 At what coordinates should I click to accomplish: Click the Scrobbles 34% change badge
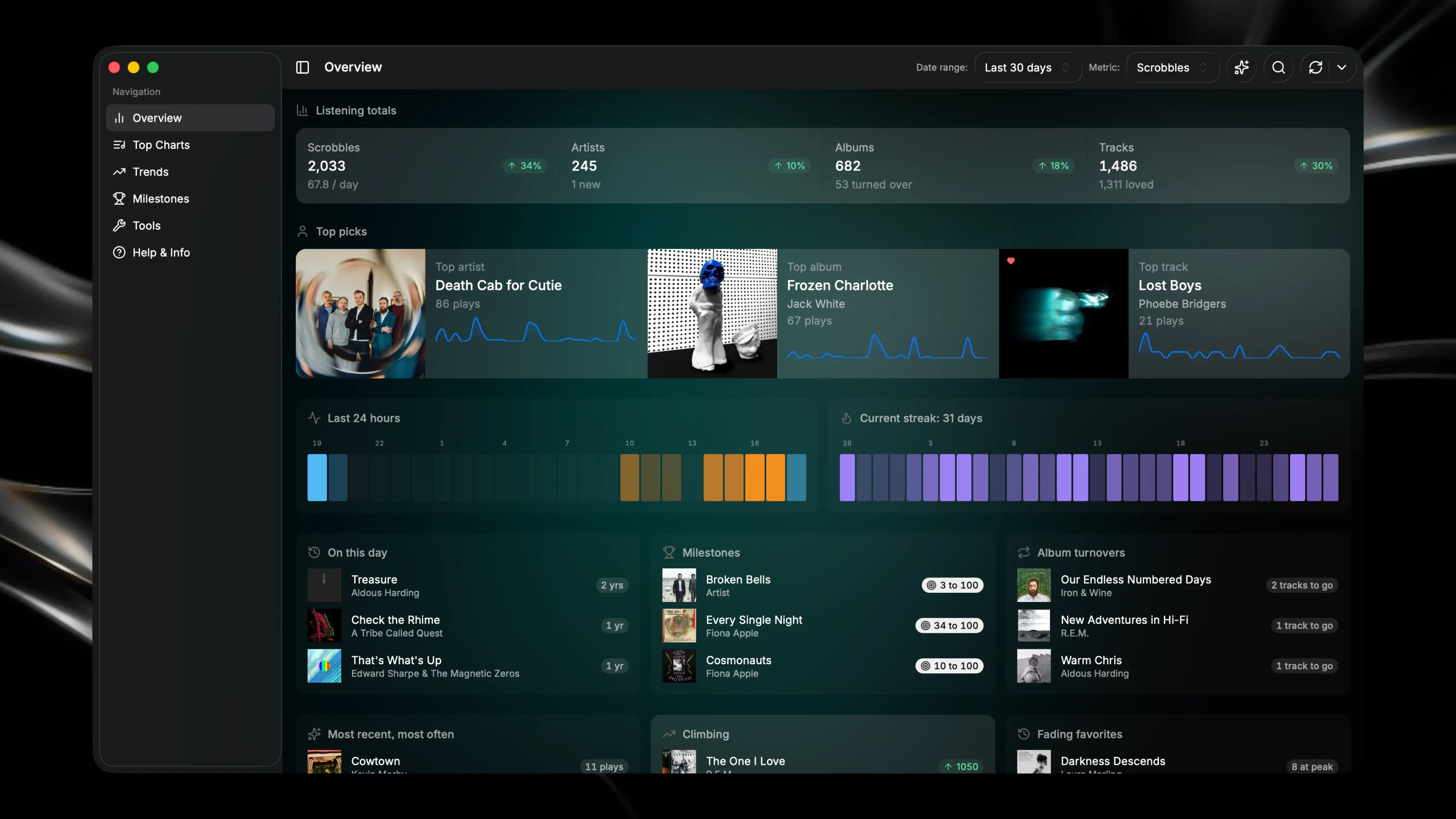click(525, 166)
